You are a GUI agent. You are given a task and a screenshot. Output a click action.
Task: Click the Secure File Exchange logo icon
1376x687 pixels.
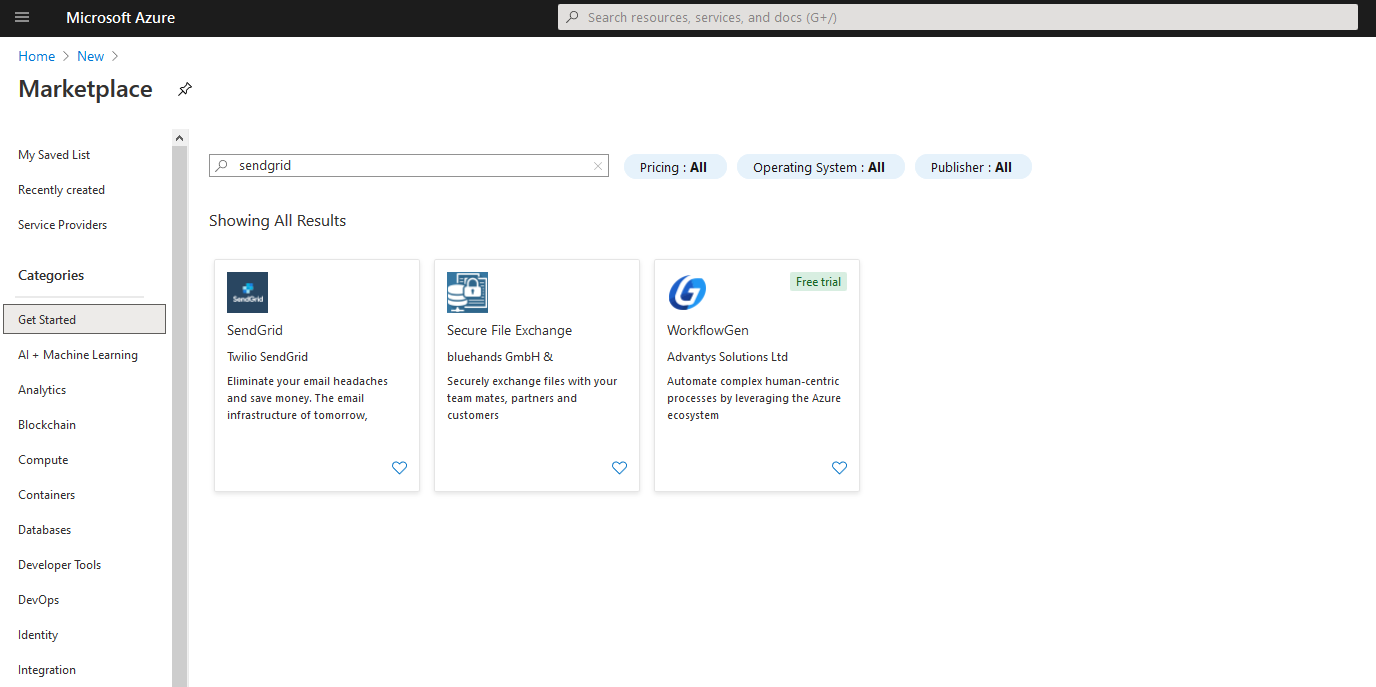467,291
